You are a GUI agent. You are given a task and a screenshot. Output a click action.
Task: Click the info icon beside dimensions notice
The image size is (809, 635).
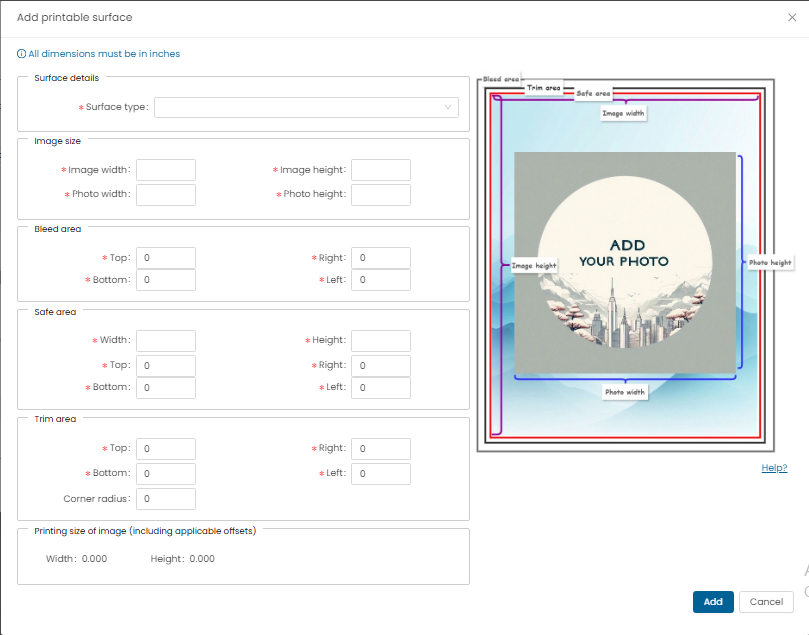click(21, 54)
